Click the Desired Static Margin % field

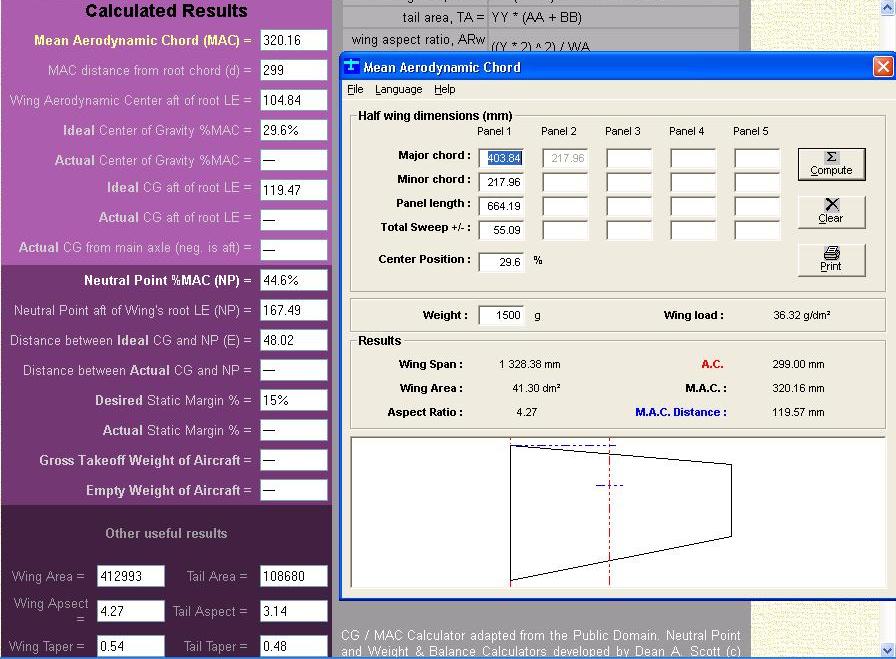pyautogui.click(x=293, y=400)
